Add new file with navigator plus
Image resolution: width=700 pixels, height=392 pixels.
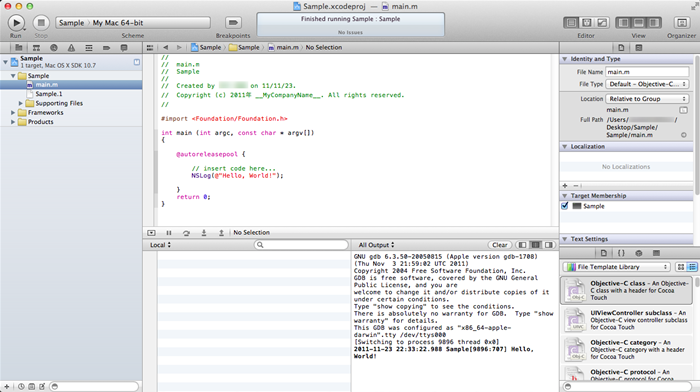(6, 387)
